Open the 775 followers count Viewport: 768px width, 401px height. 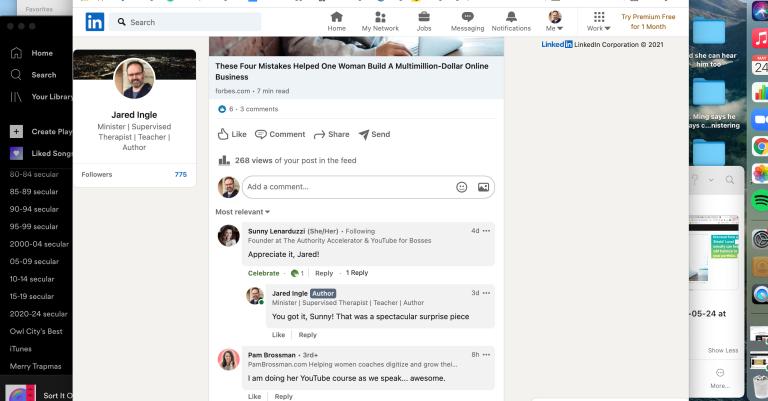181,174
